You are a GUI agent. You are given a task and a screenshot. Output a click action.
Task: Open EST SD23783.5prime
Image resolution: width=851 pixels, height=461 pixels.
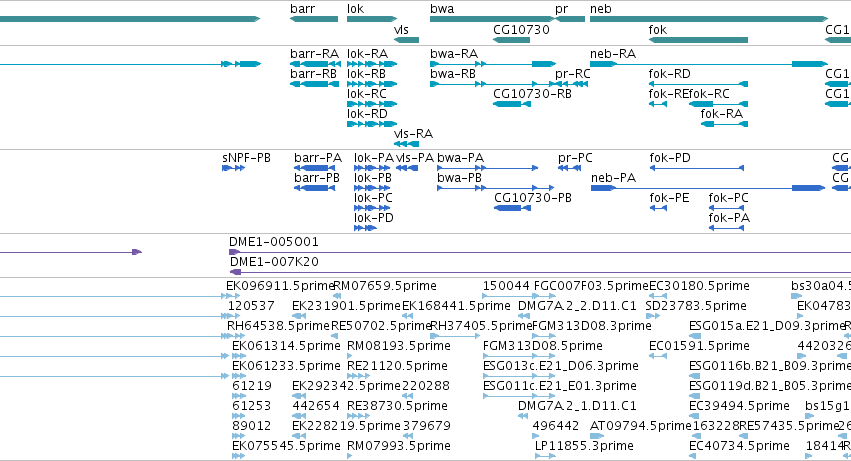point(696,306)
